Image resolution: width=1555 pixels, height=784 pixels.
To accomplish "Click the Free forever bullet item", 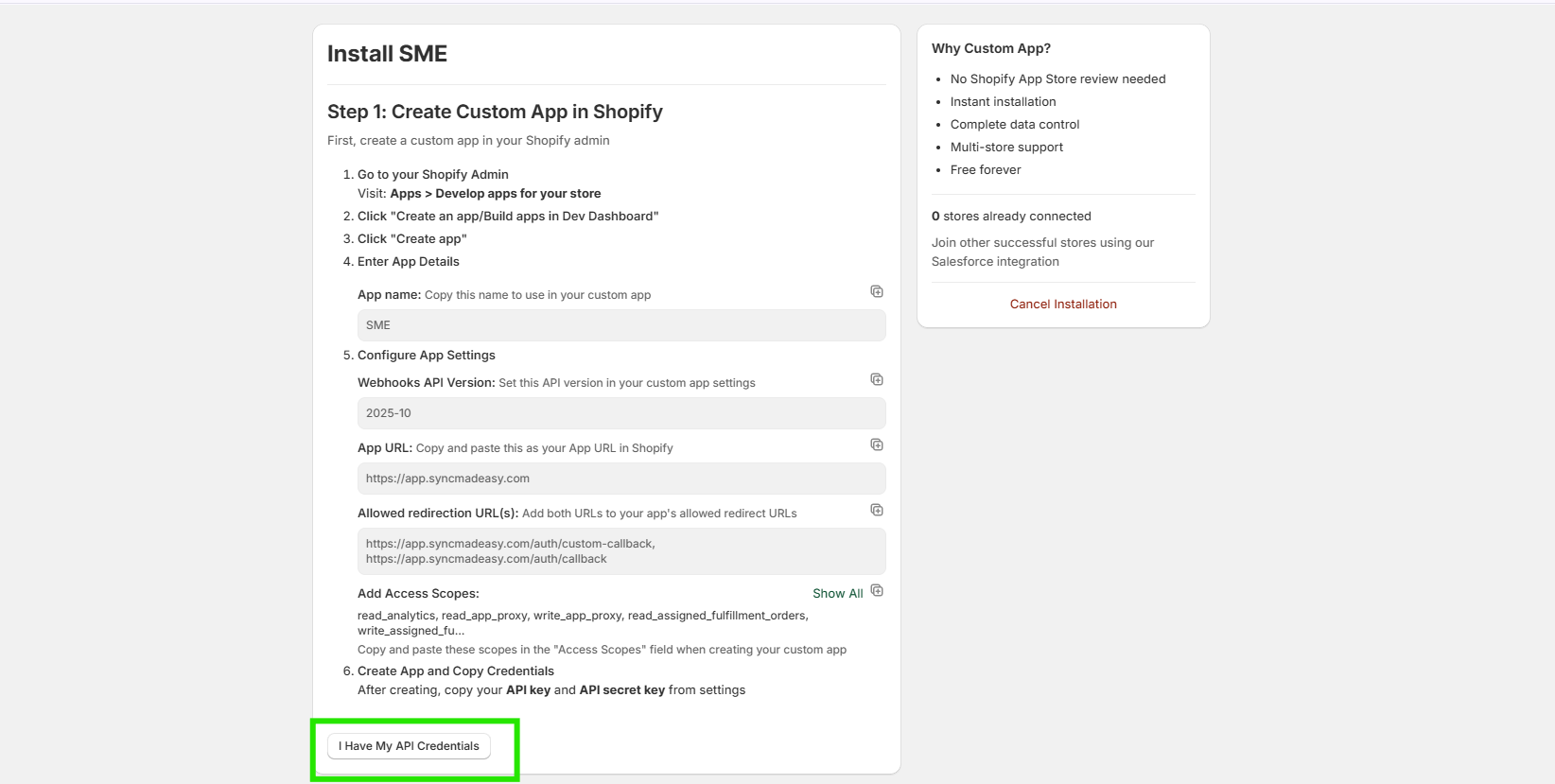I will pyautogui.click(x=986, y=170).
